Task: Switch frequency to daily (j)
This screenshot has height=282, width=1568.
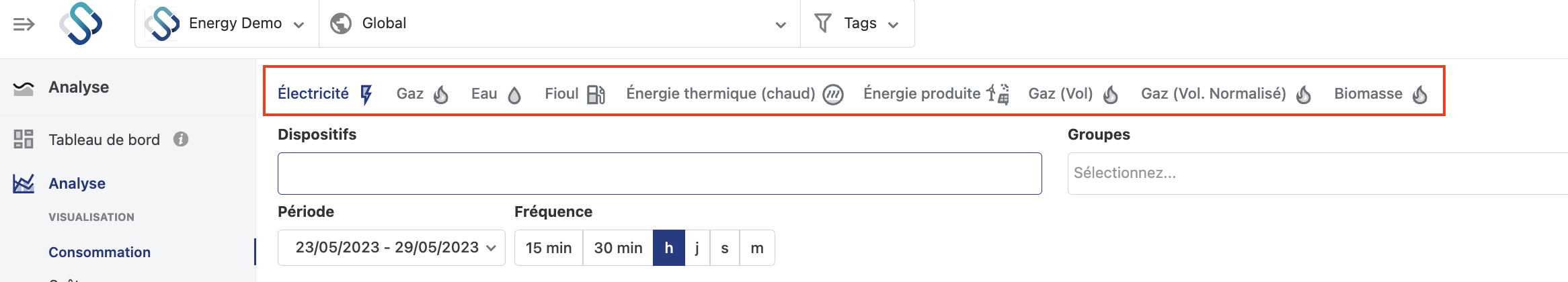Action: pos(697,248)
